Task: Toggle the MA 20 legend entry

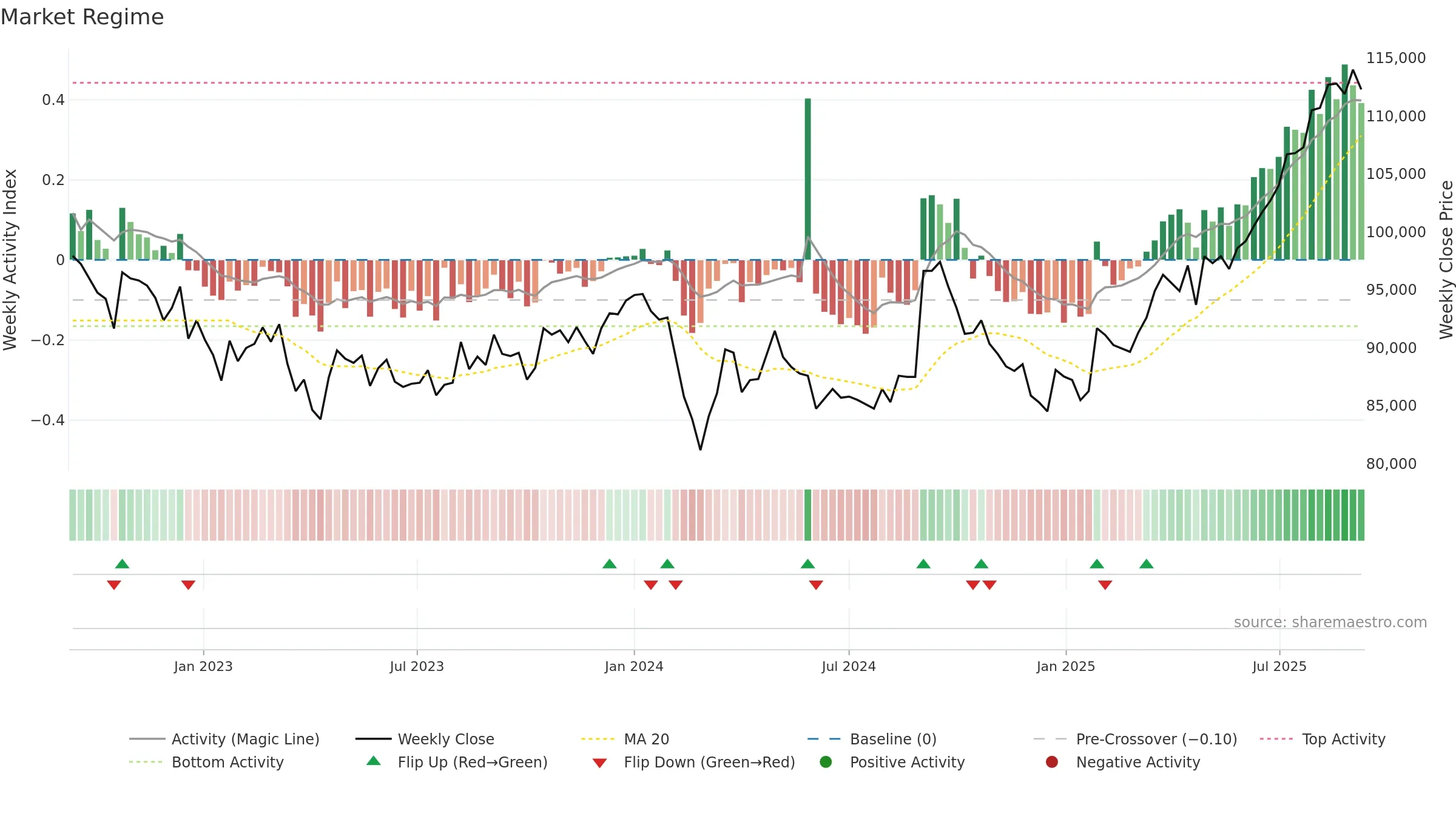Action: click(625, 739)
